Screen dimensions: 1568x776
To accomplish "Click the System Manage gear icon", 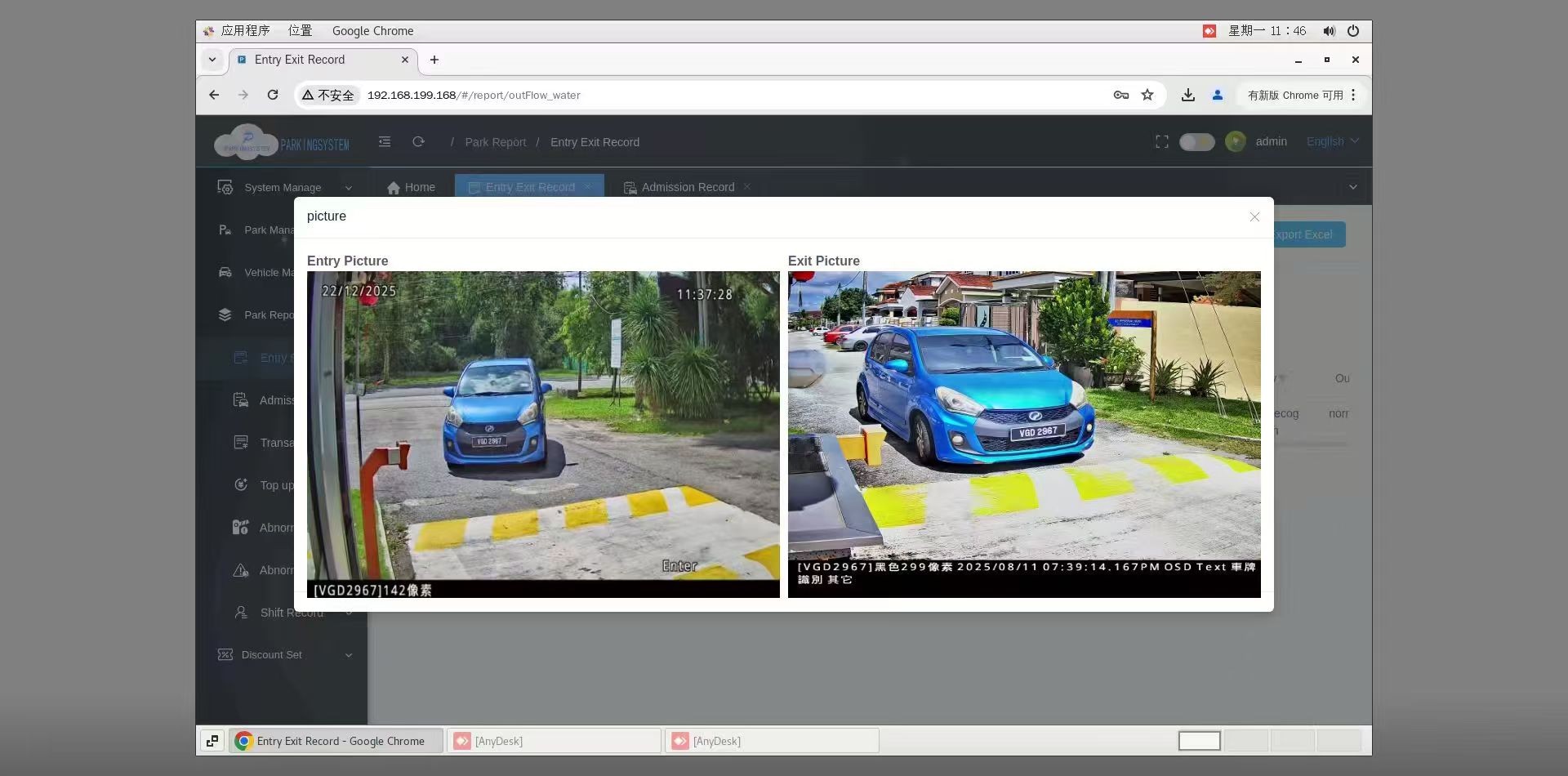I will pyautogui.click(x=225, y=187).
